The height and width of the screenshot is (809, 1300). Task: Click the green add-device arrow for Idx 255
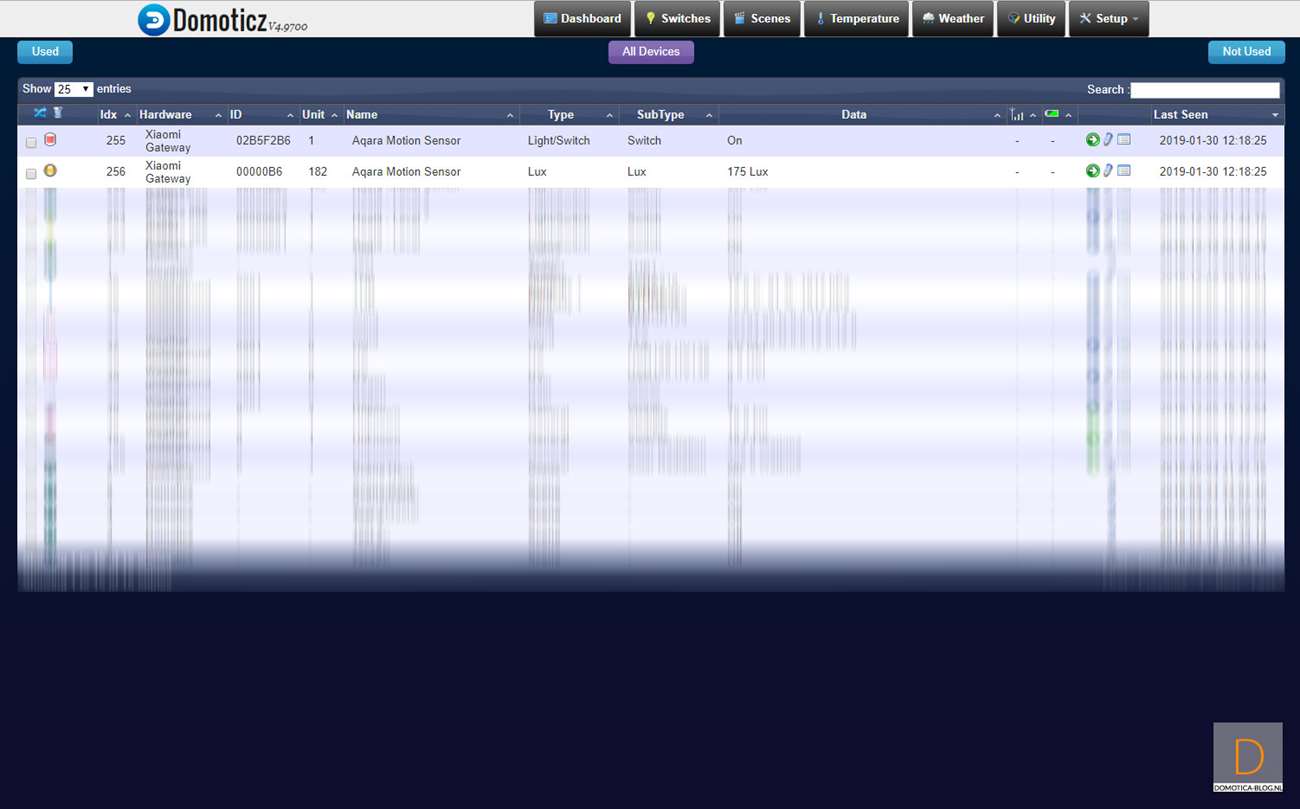[x=1092, y=140]
